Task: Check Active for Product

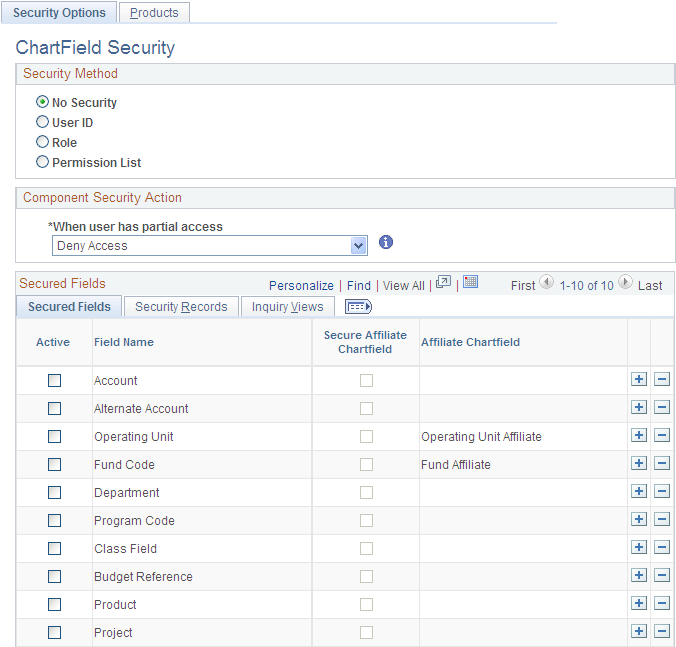Action: pyautogui.click(x=54, y=605)
